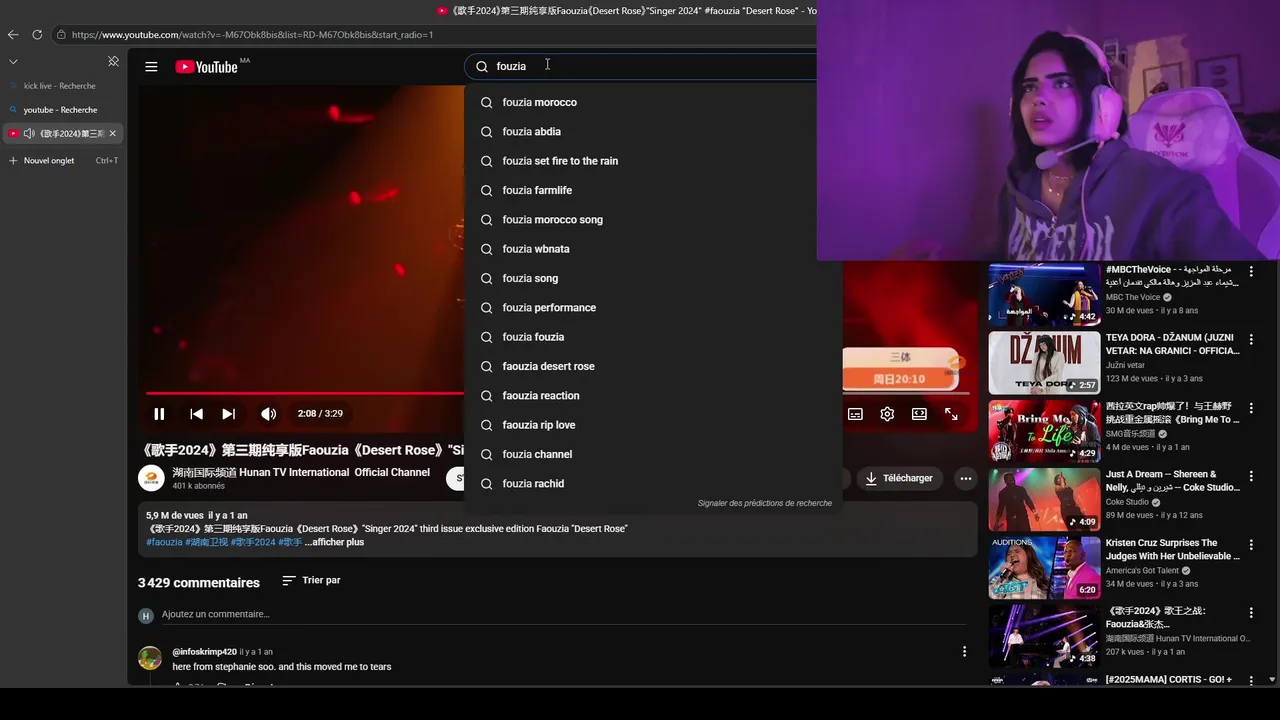This screenshot has height=720, width=1280.
Task: Skip to the next video
Action: coord(228,414)
